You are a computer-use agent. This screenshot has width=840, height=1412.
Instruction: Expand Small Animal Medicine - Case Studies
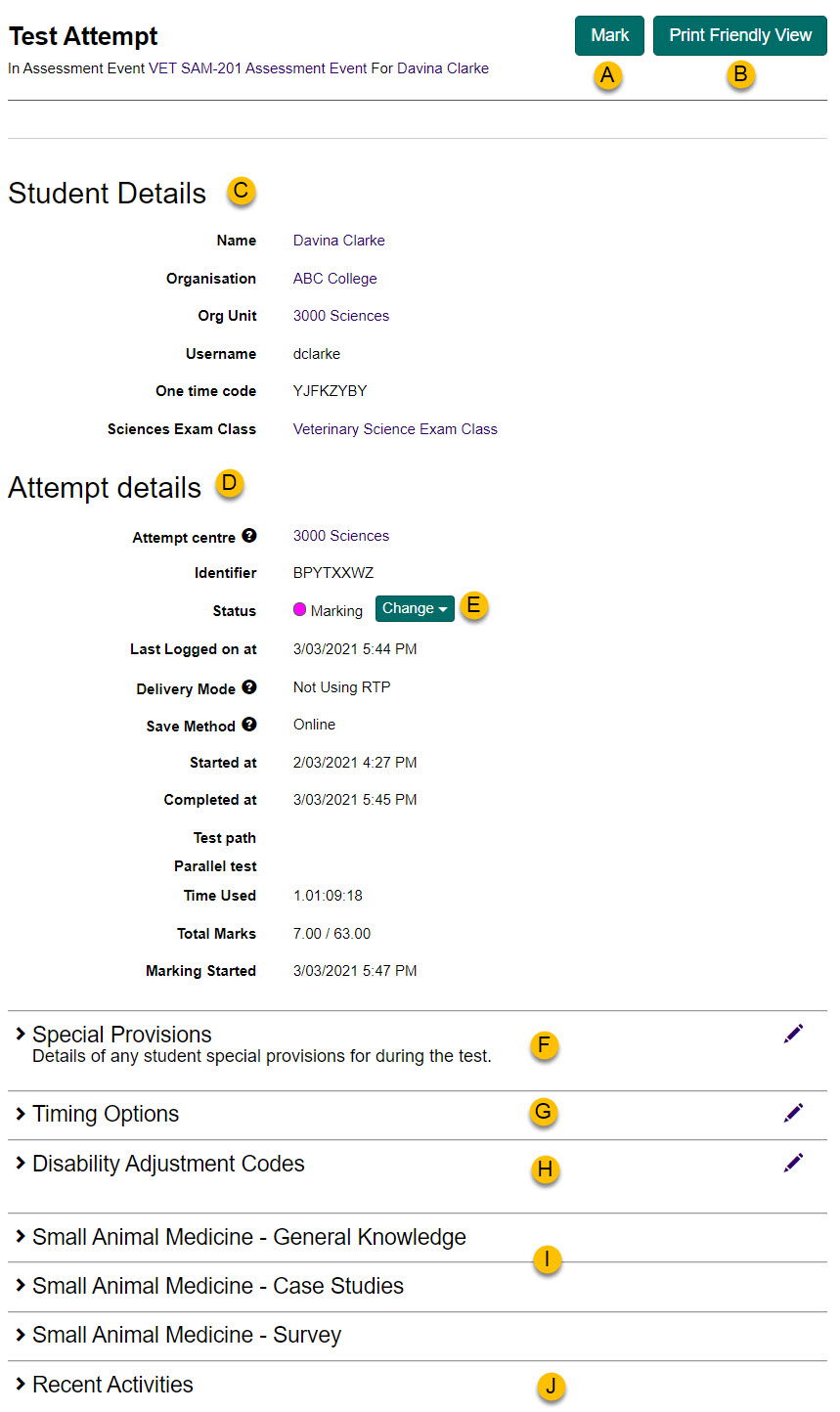coord(217,1286)
